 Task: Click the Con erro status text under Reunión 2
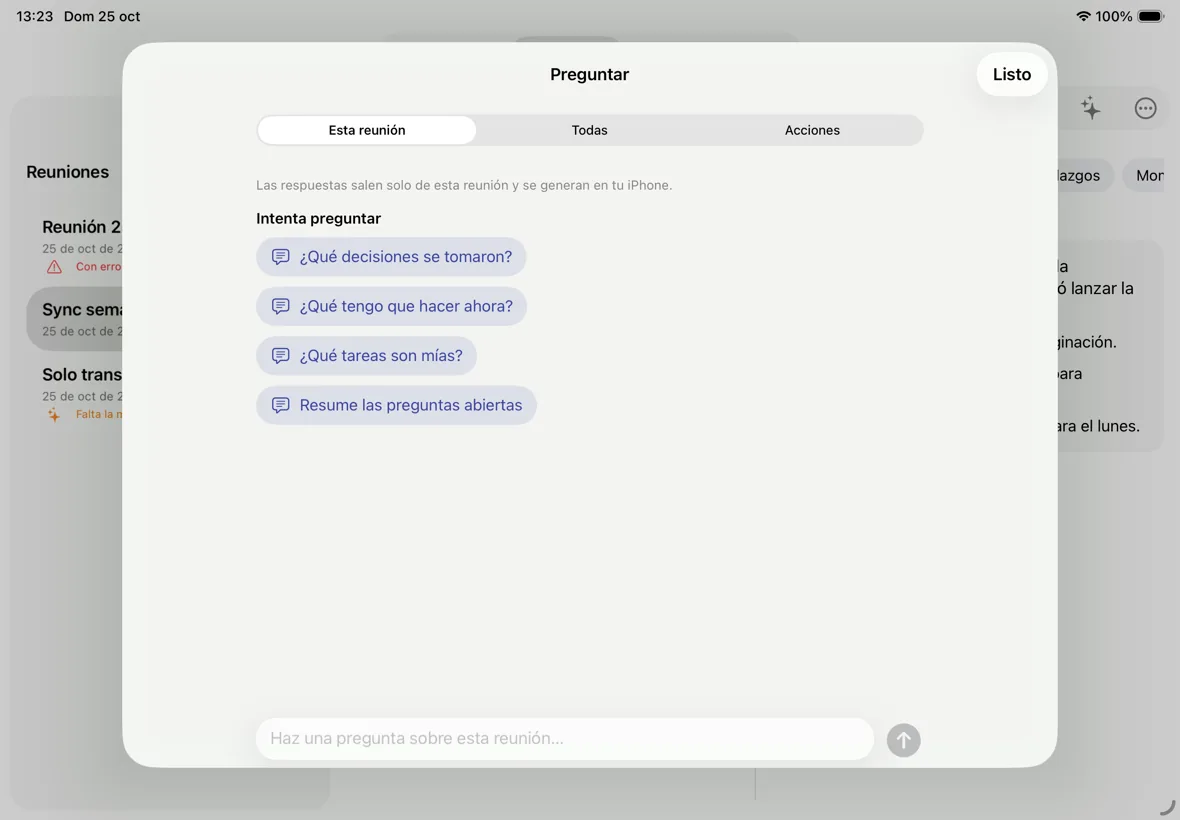click(99, 266)
